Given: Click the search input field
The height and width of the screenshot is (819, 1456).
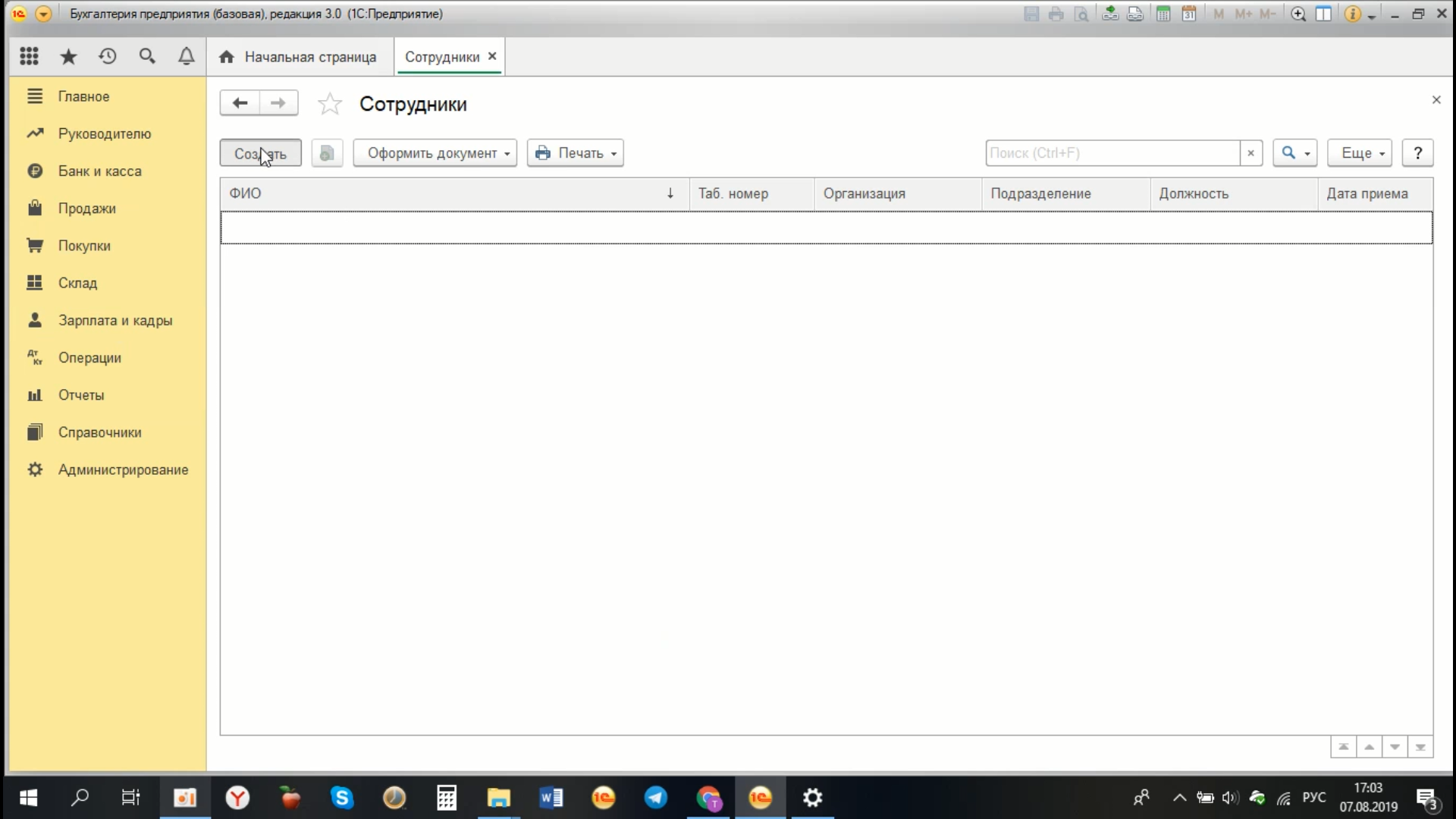Looking at the screenshot, I should click(x=1113, y=152).
